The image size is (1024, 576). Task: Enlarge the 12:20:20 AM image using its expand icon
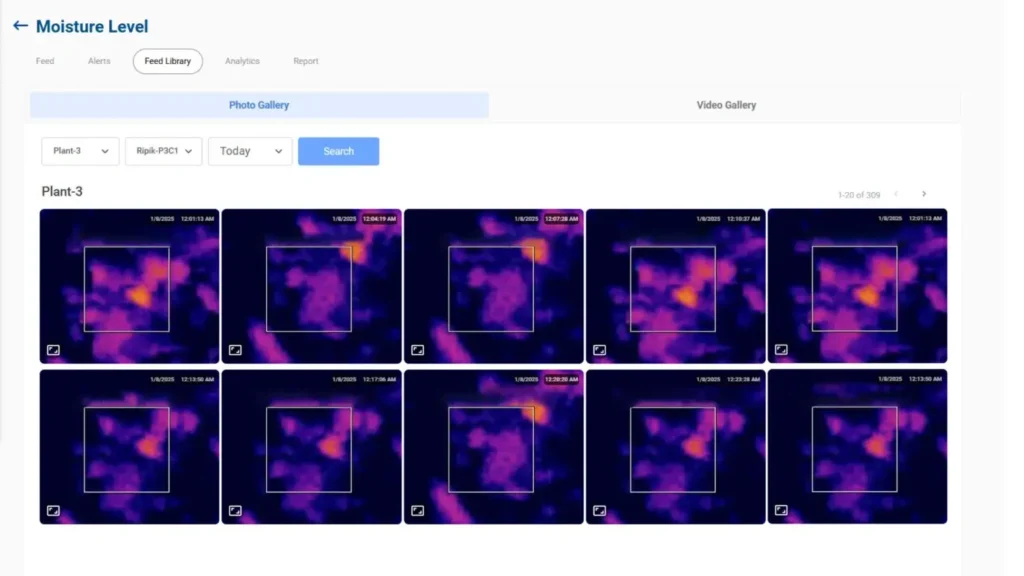tap(417, 510)
